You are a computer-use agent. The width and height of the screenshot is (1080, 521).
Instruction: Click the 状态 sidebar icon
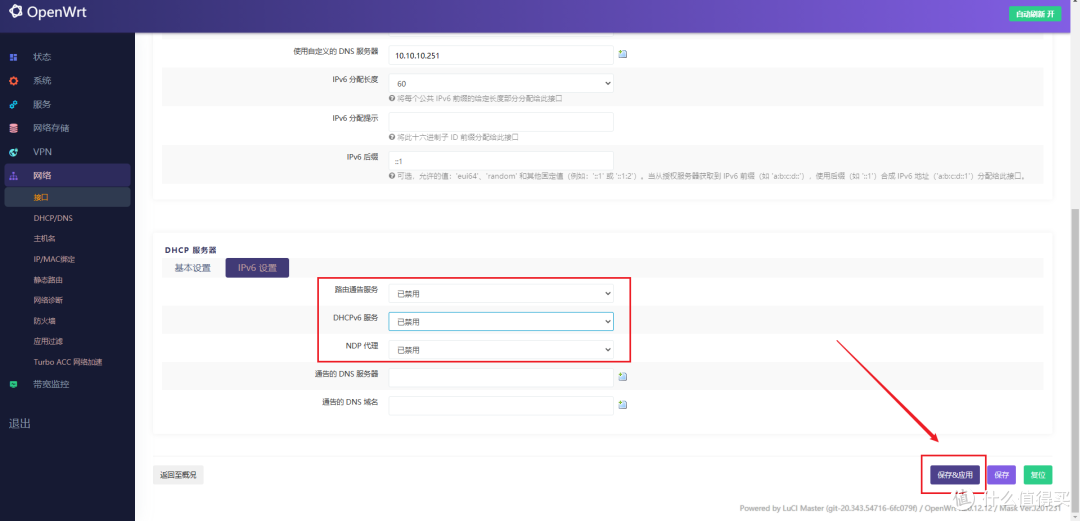click(14, 57)
